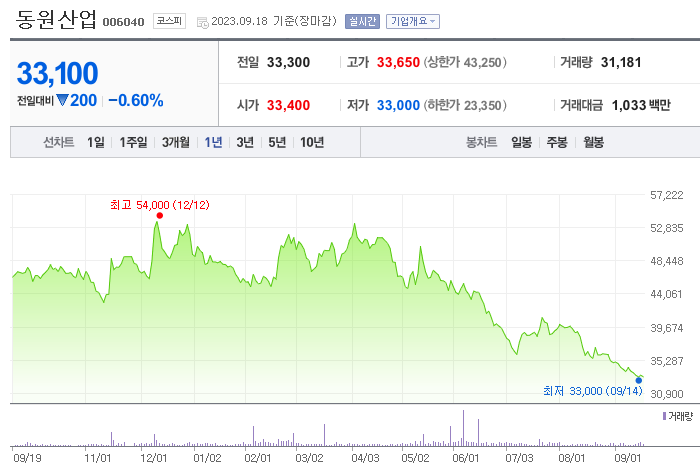The height and width of the screenshot is (476, 700).
Task: Click the 거래량 value 31,181
Action: (x=621, y=63)
